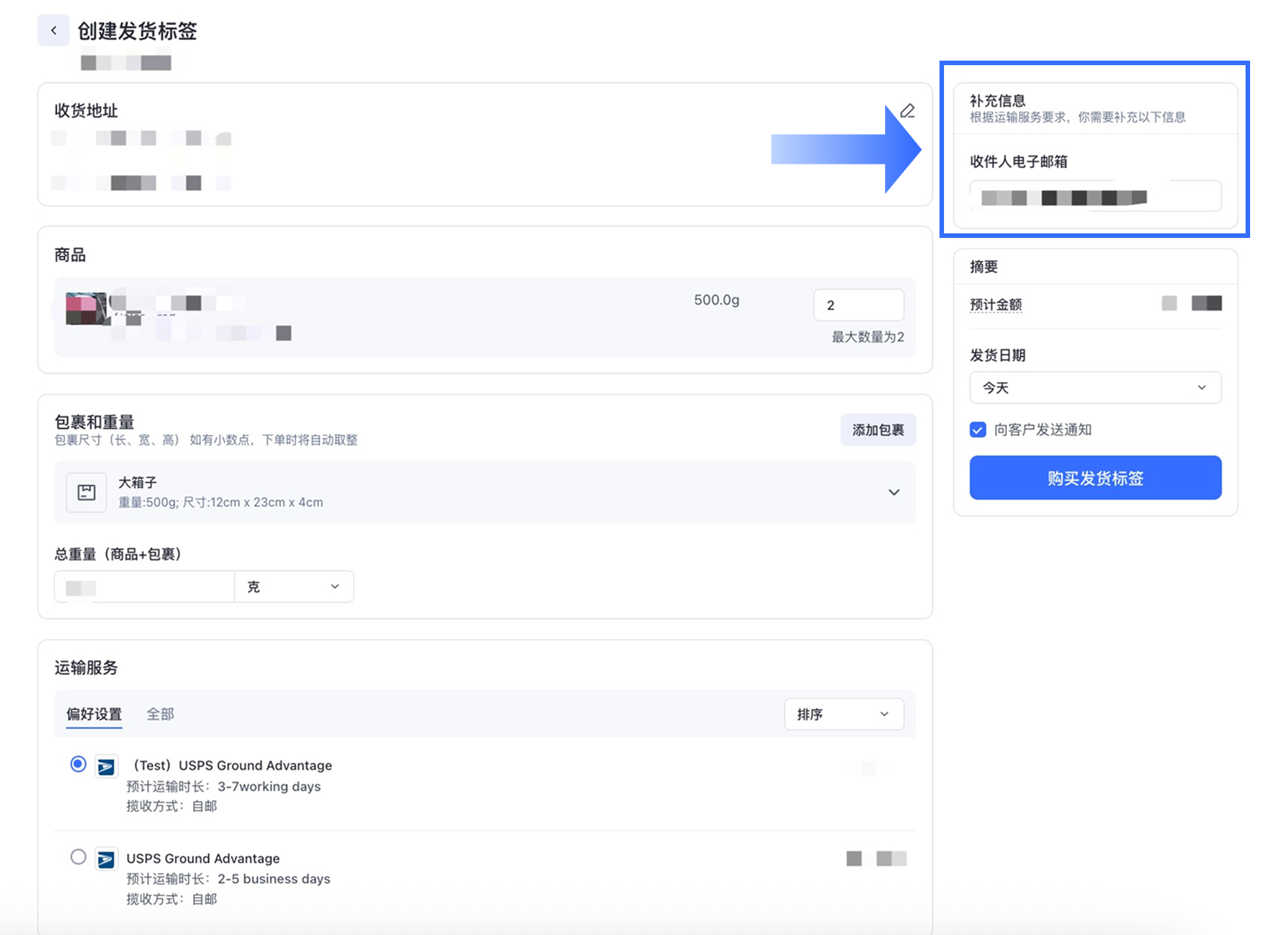Click the 购买发货标签 button

click(x=1095, y=478)
